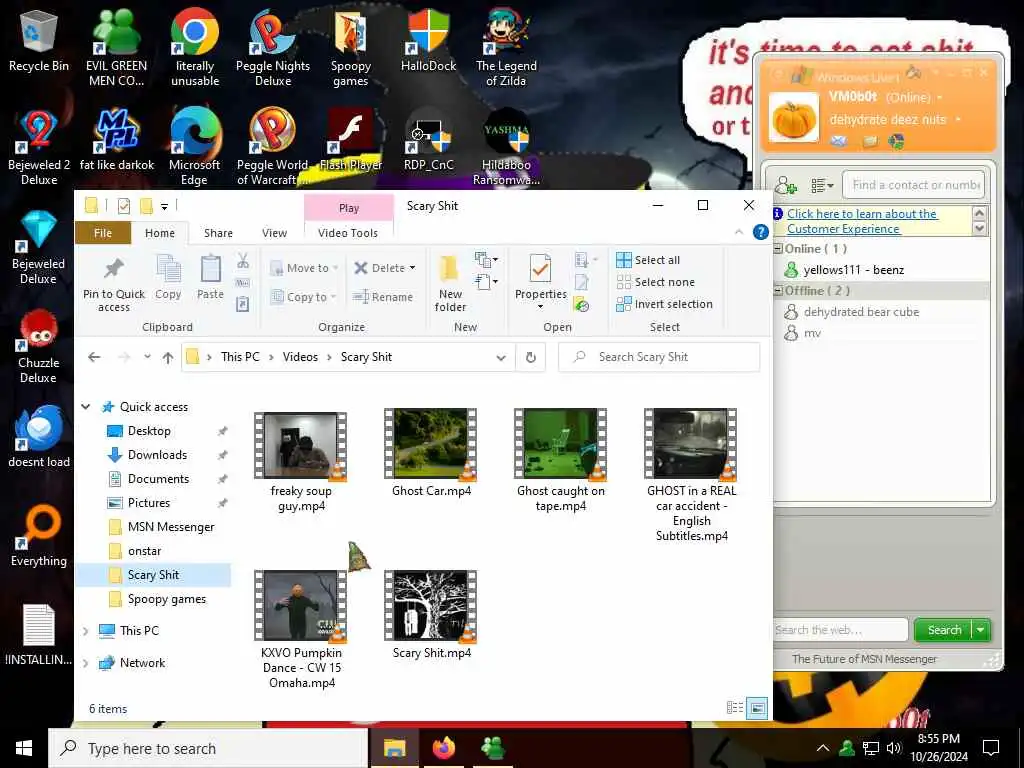The image size is (1024, 768).
Task: Select the Thunderbird 'doesnt load' shortcut
Action: click(39, 438)
